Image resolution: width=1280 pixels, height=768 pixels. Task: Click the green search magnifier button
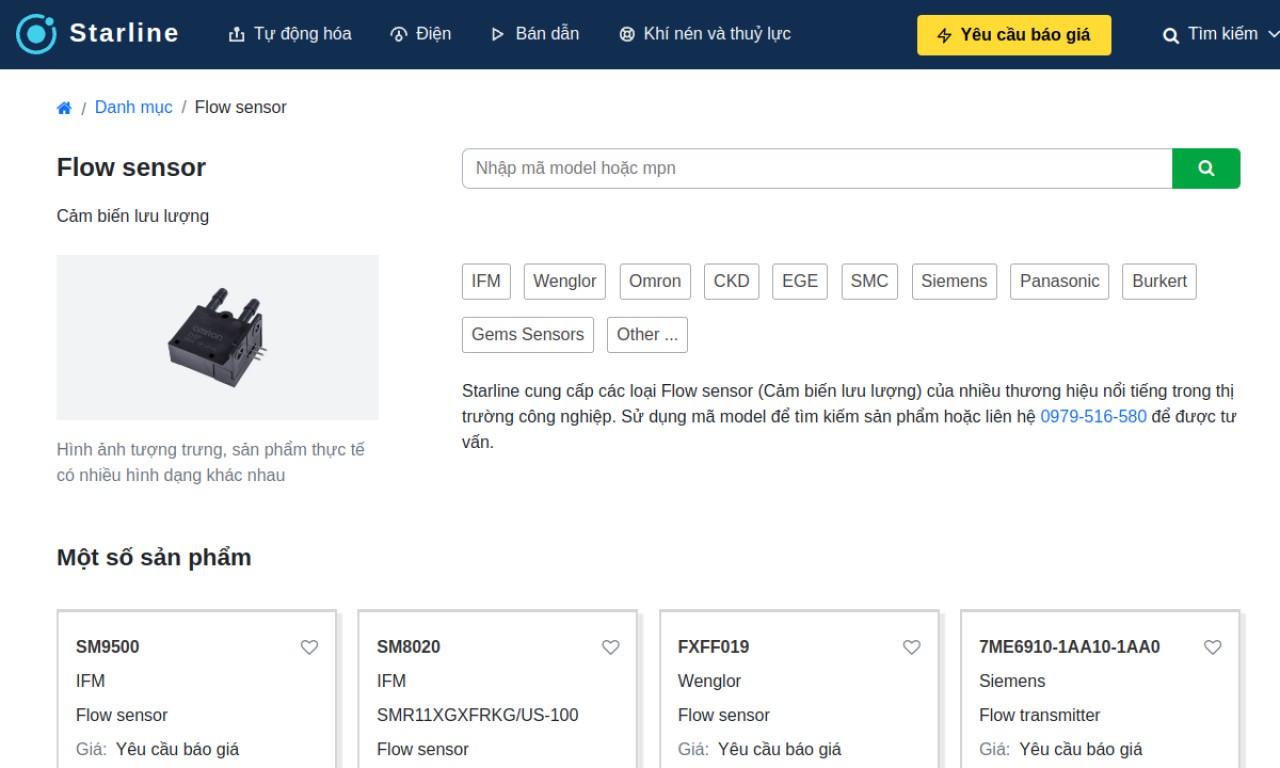[x=1206, y=168]
